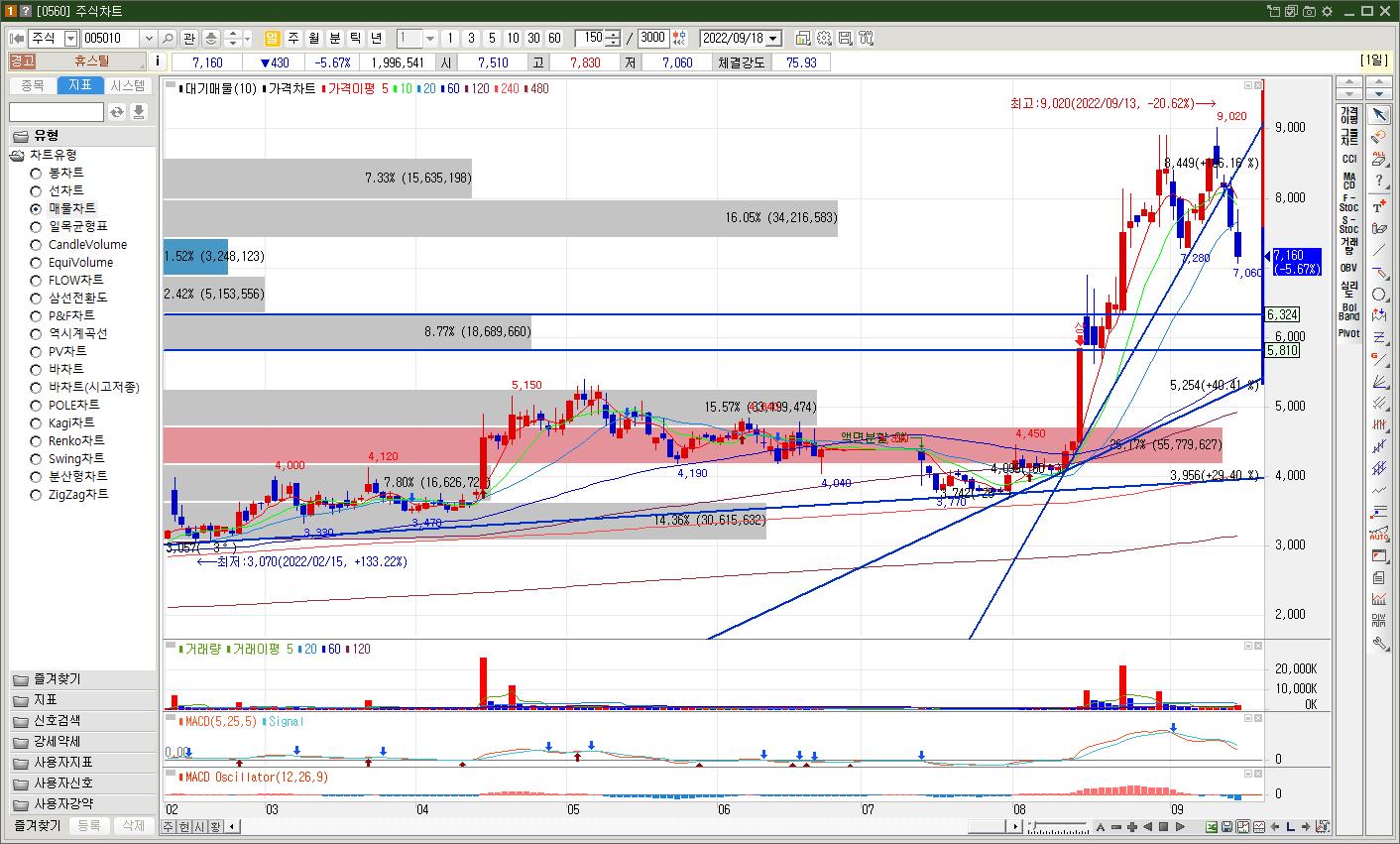Click the 분 minute period button
The image size is (1400, 844).
pyautogui.click(x=335, y=39)
